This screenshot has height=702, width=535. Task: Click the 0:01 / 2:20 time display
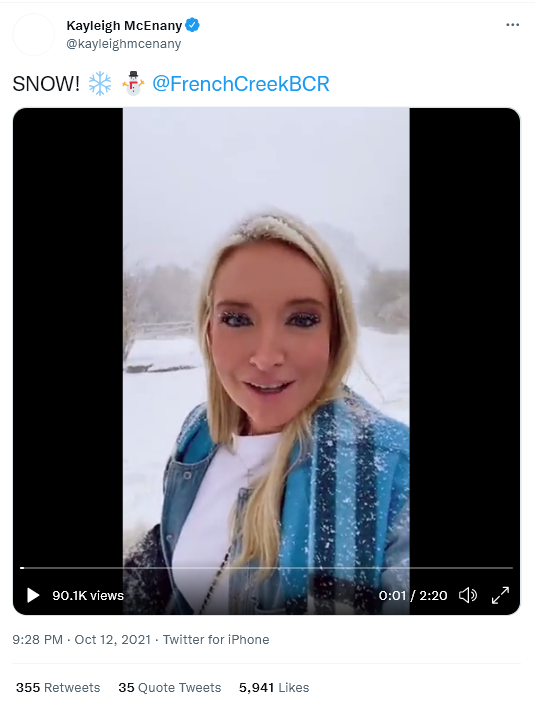pyautogui.click(x=413, y=595)
